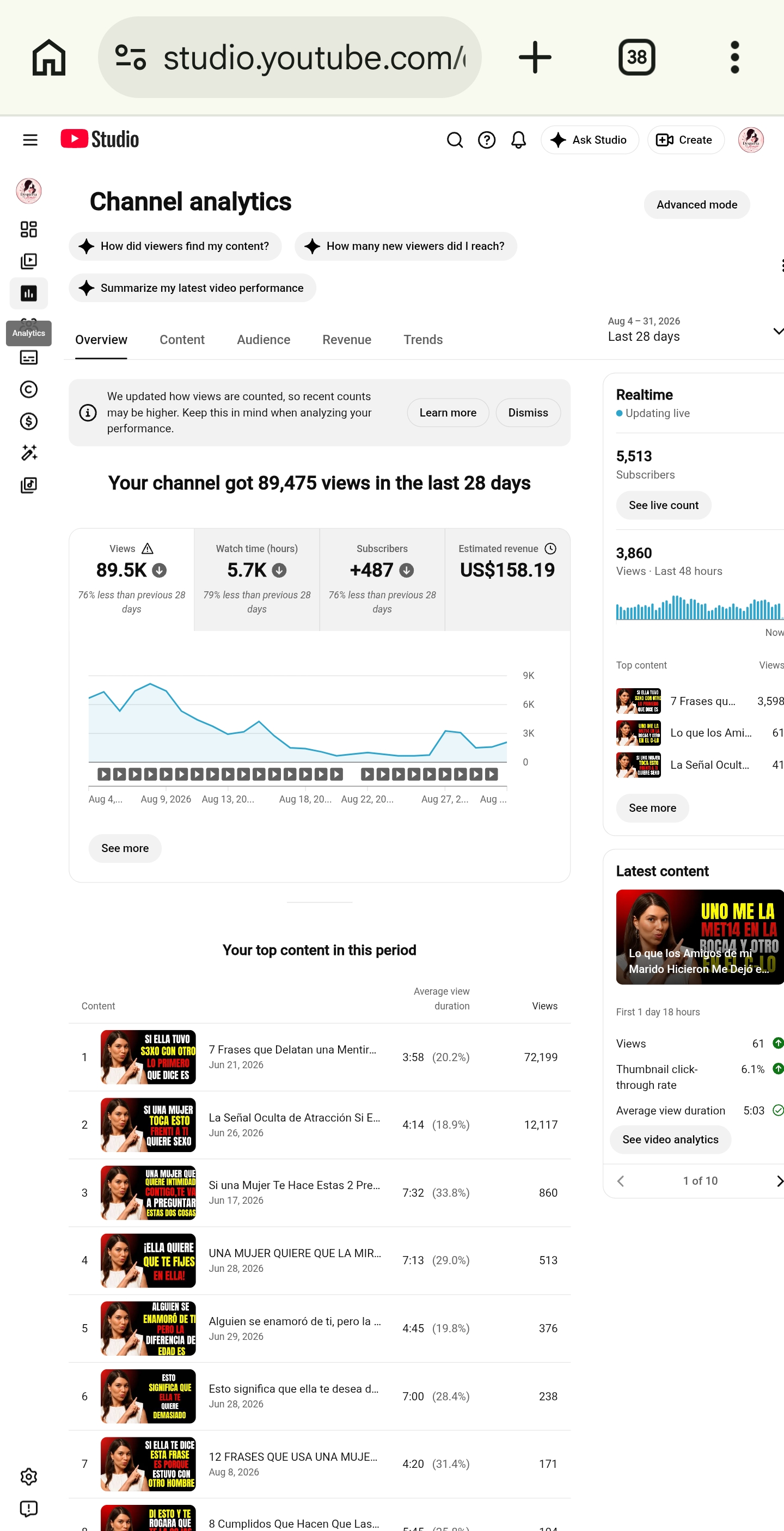Image resolution: width=784 pixels, height=1531 pixels.
Task: Click See live count button
Action: tap(663, 505)
